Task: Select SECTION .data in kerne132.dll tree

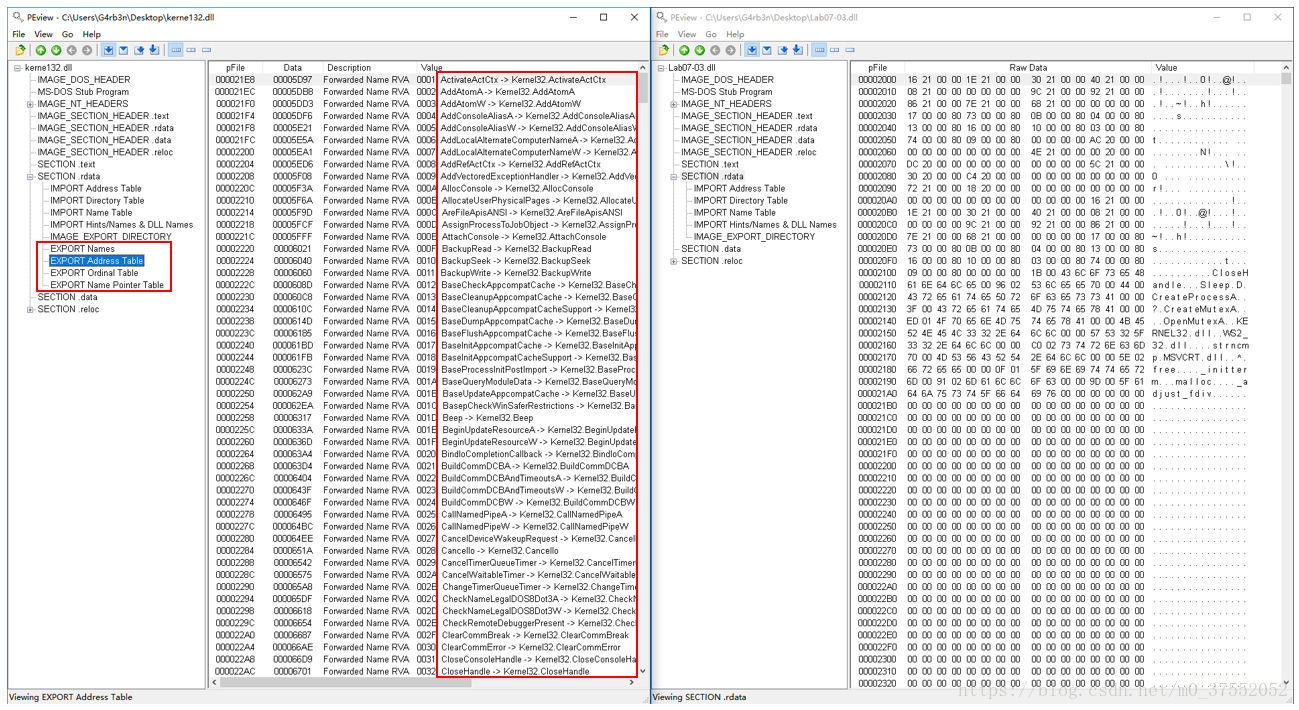Action: [67, 297]
